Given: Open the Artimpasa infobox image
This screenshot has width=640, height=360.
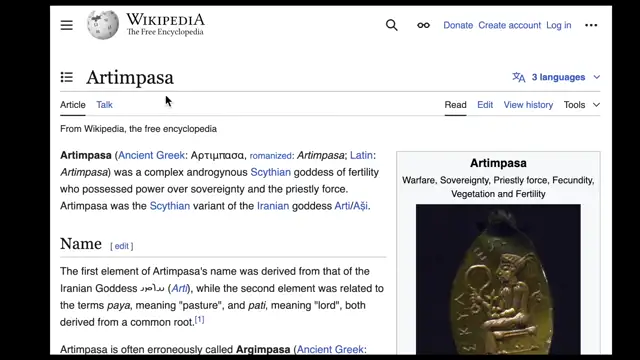Looking at the screenshot, I should click(498, 280).
